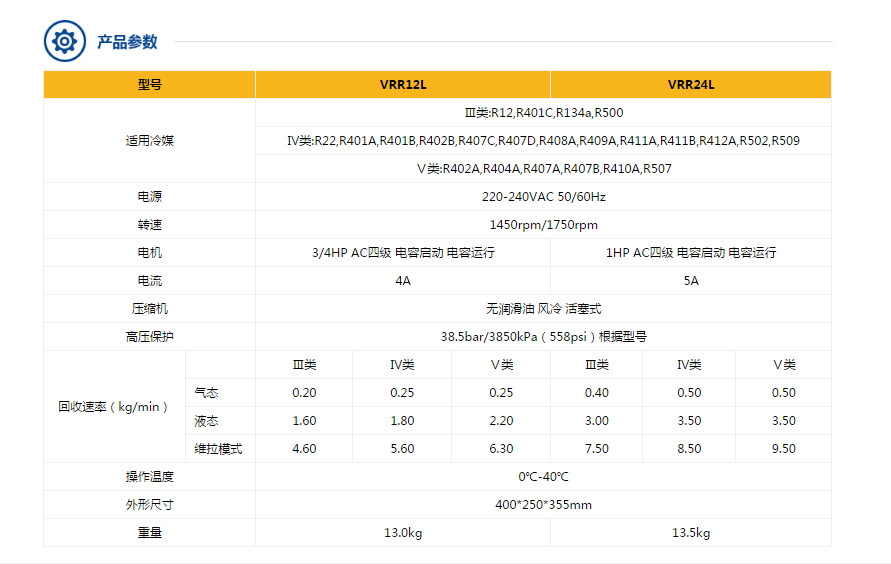Click the 维拉模式 sub-row label
Viewport: 891px width, 564px height.
[218, 449]
